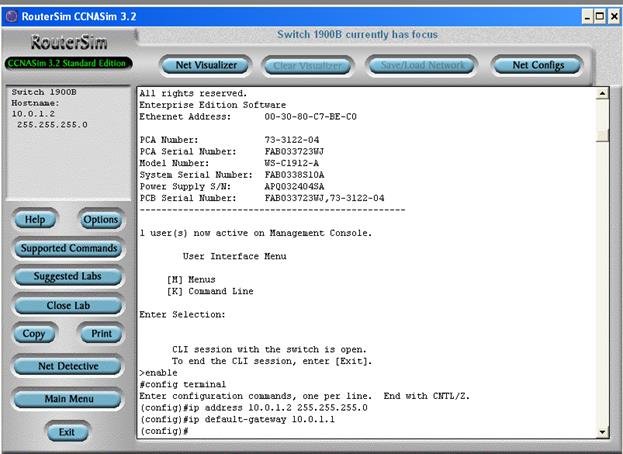Click the RouterSim title bar icon
The width and height of the screenshot is (623, 454).
tap(11, 15)
